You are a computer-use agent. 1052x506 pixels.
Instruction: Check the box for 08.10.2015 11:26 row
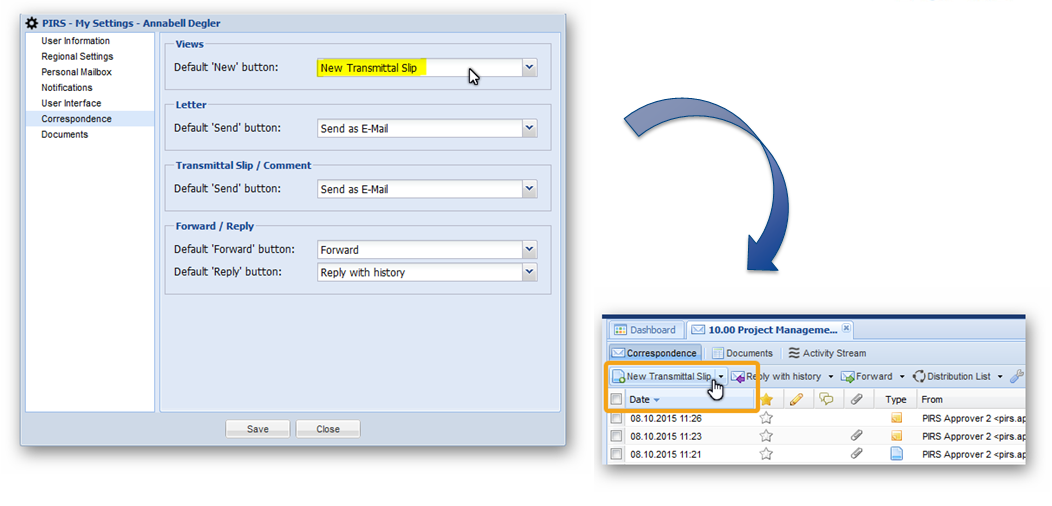(x=616, y=418)
